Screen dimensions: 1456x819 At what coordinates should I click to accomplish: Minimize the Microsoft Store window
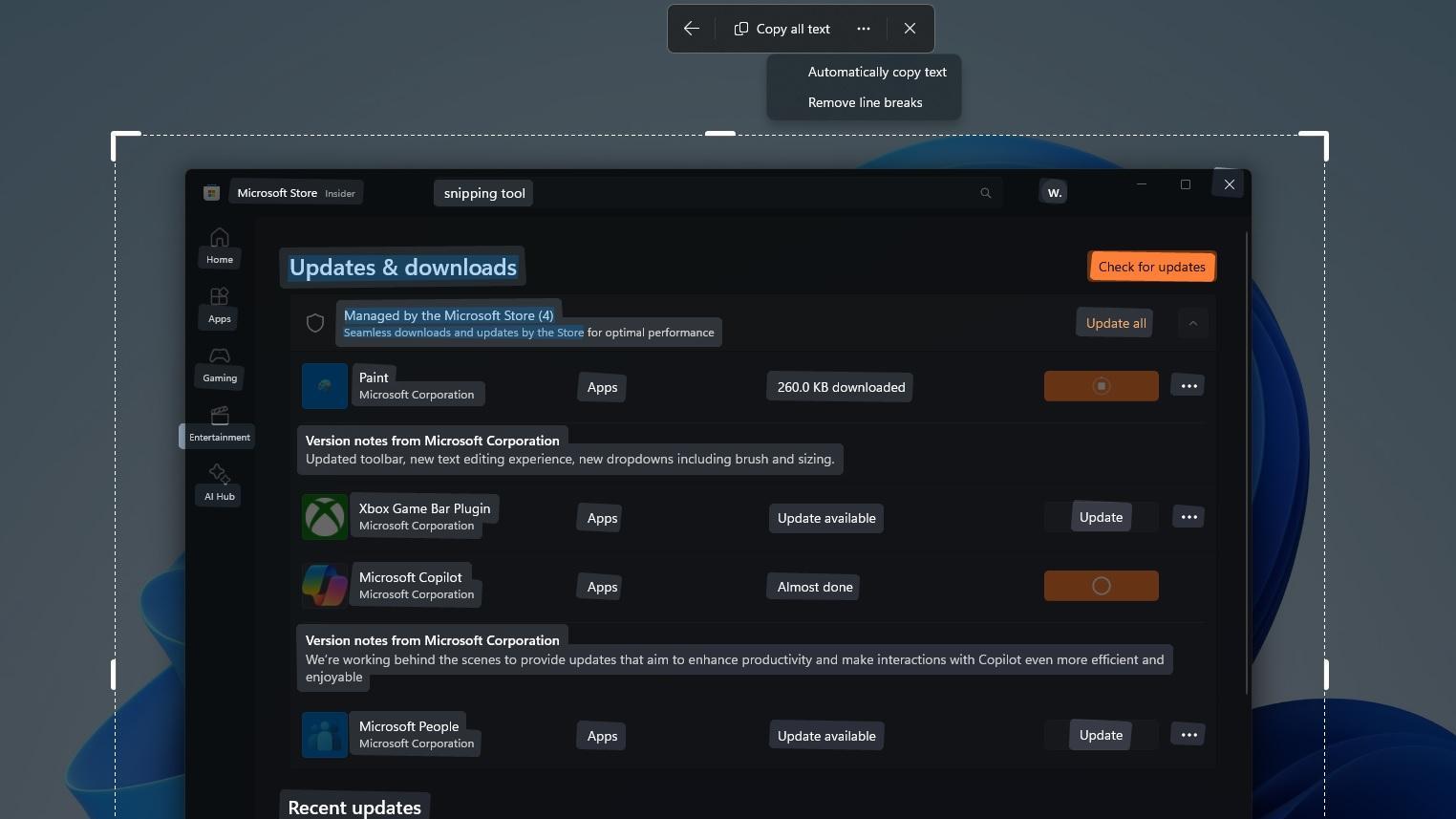point(1141,184)
